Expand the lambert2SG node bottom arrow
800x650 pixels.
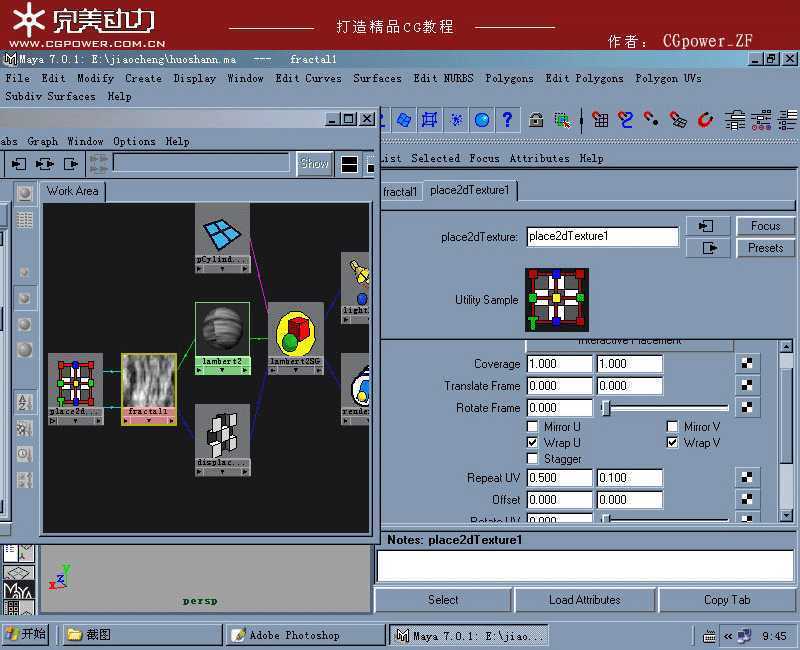pos(295,370)
